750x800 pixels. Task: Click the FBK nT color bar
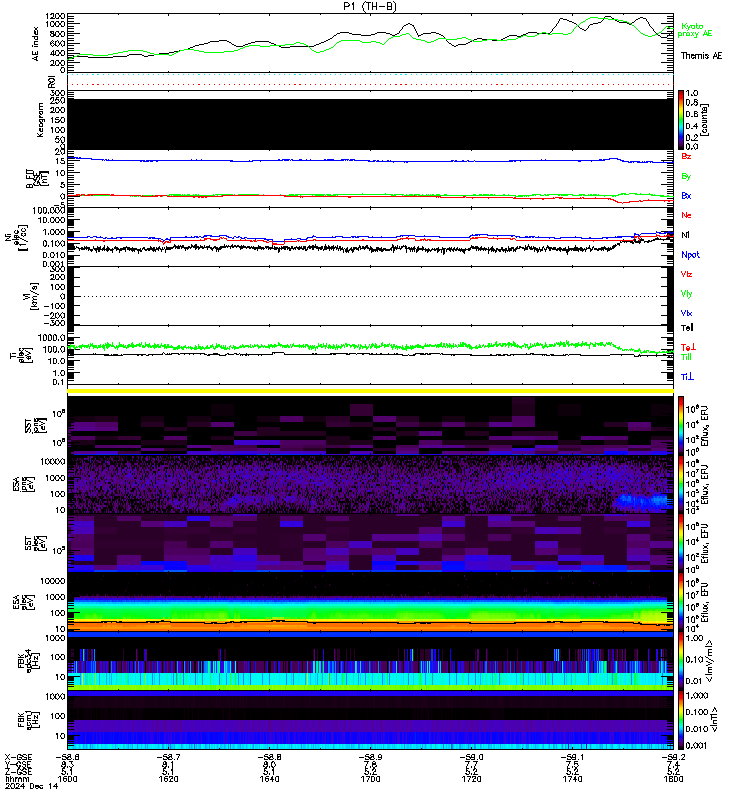[681, 720]
